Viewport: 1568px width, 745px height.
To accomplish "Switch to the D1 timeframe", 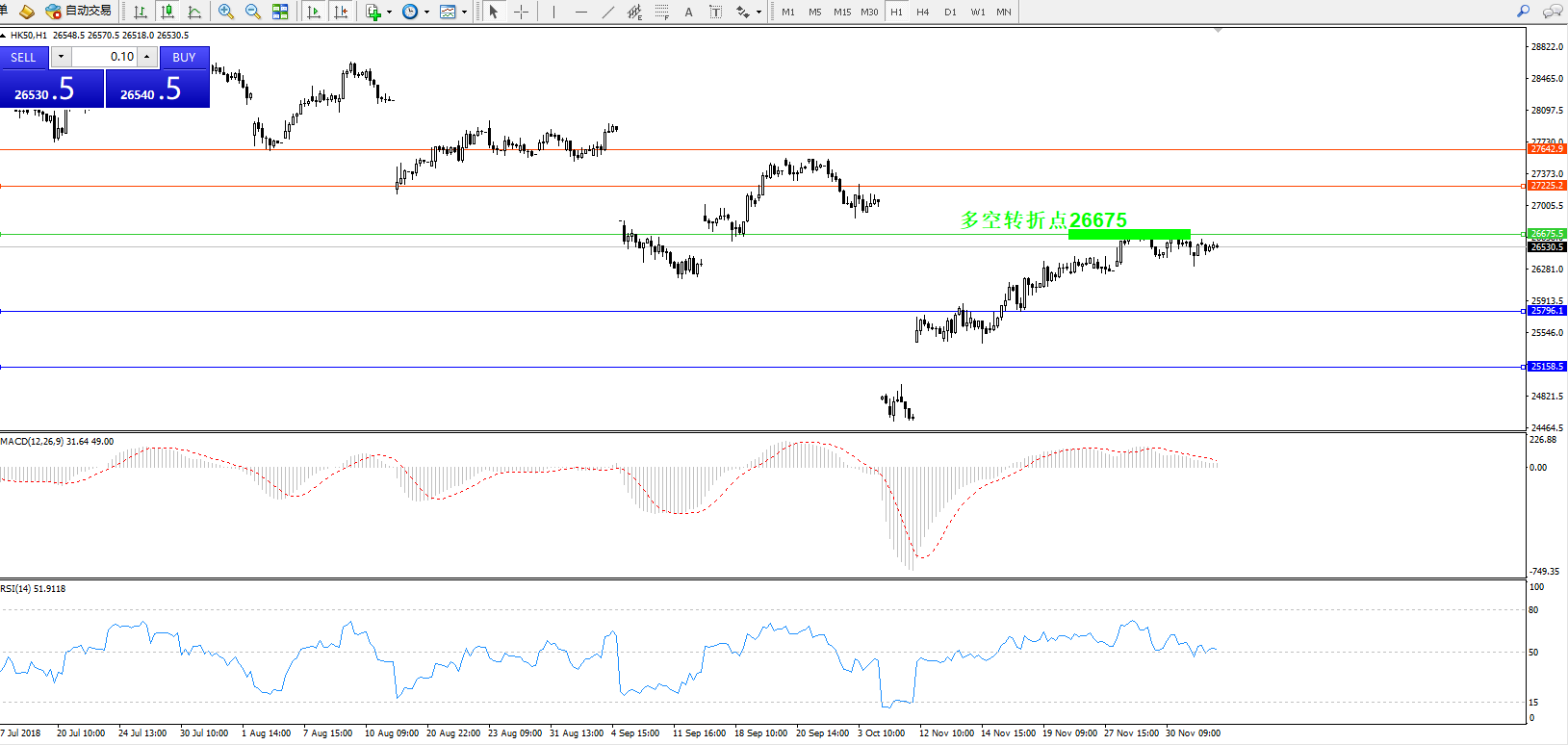I will [950, 12].
